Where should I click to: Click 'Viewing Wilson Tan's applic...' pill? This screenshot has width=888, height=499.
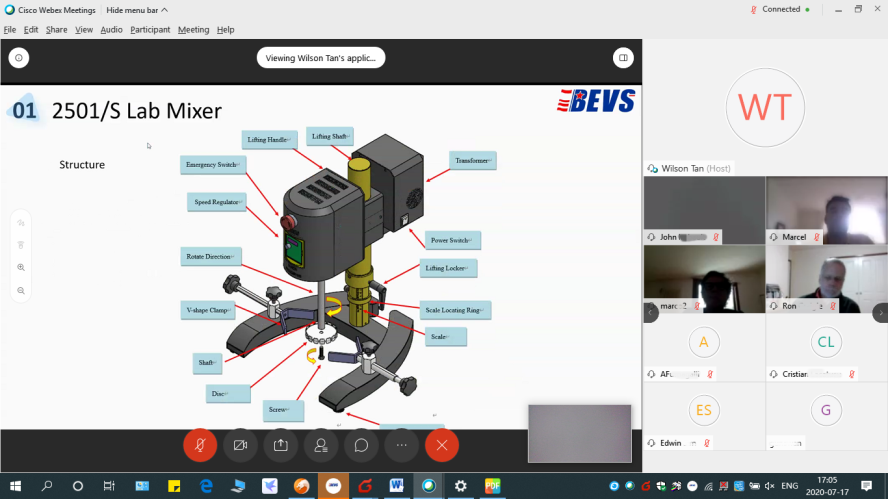[x=321, y=58]
